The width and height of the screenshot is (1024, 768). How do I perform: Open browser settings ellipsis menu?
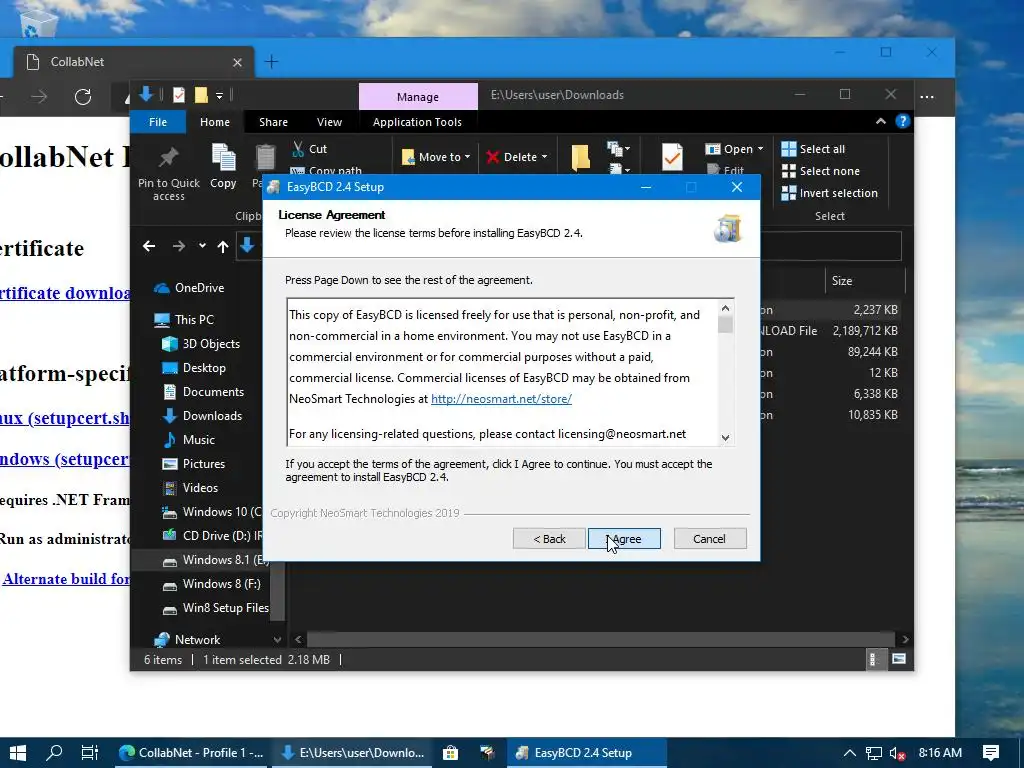(927, 97)
